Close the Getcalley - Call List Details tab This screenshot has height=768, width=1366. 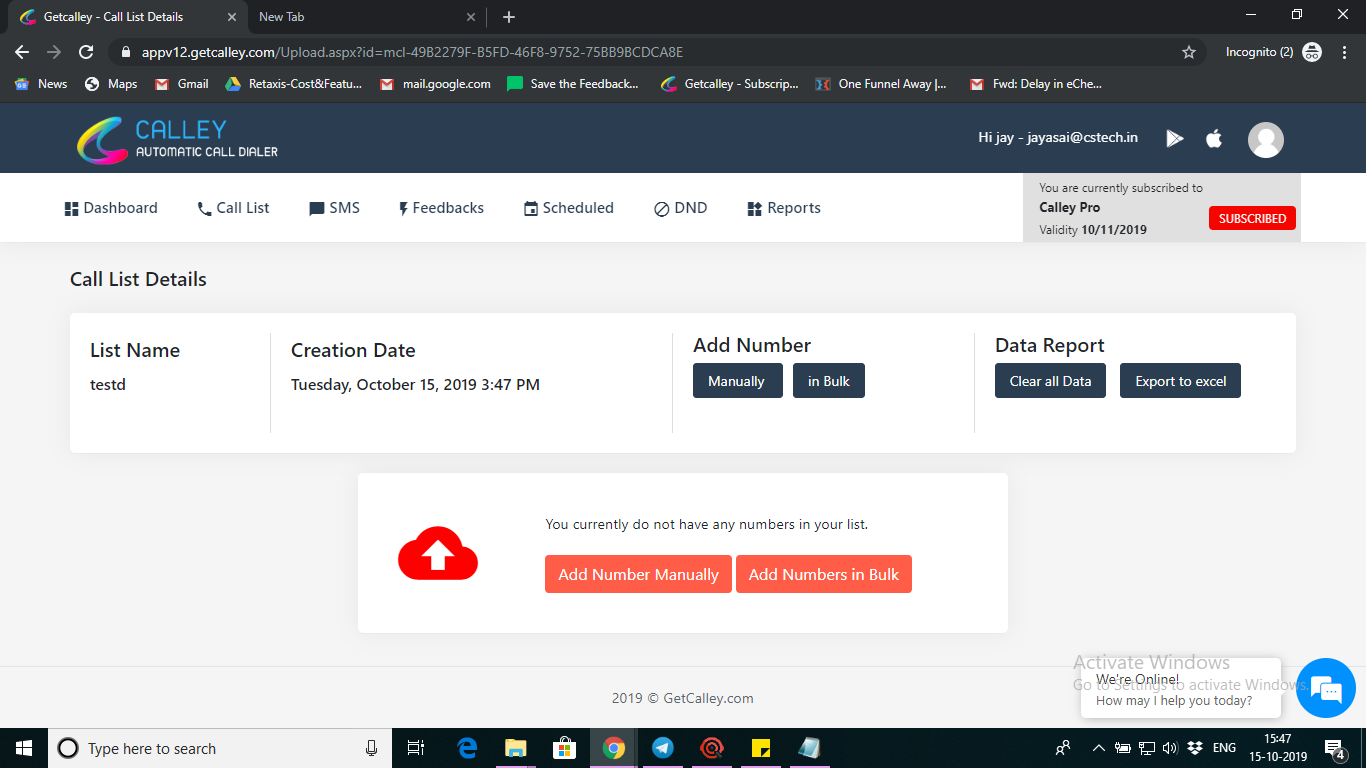[x=232, y=17]
